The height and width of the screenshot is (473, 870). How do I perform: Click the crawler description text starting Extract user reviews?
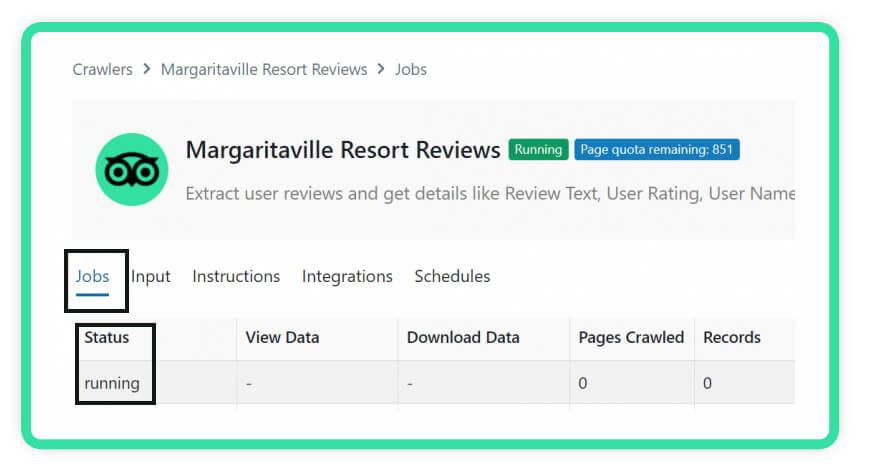(x=490, y=194)
